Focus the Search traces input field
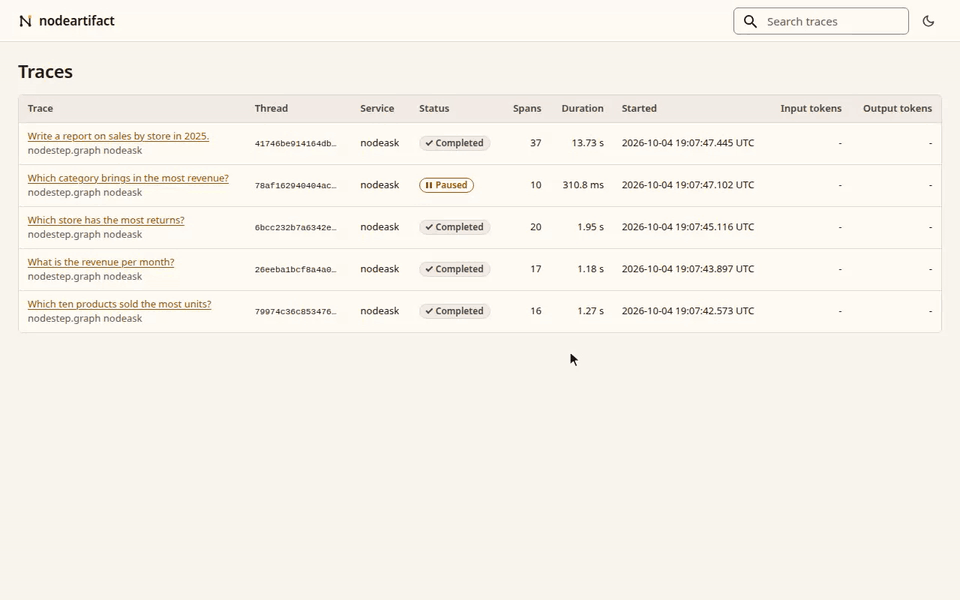This screenshot has width=960, height=600. (820, 21)
